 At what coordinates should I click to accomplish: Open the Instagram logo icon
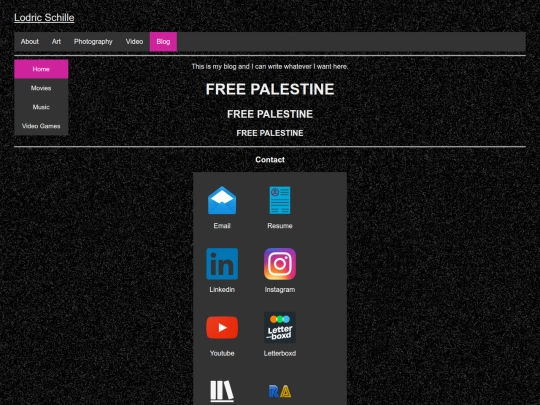[280, 264]
